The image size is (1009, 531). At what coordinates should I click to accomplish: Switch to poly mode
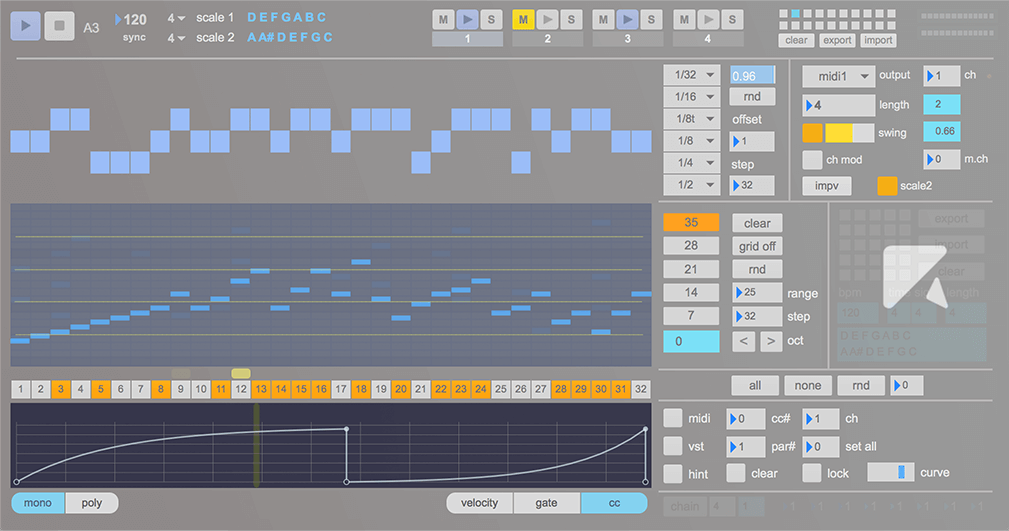[91, 503]
